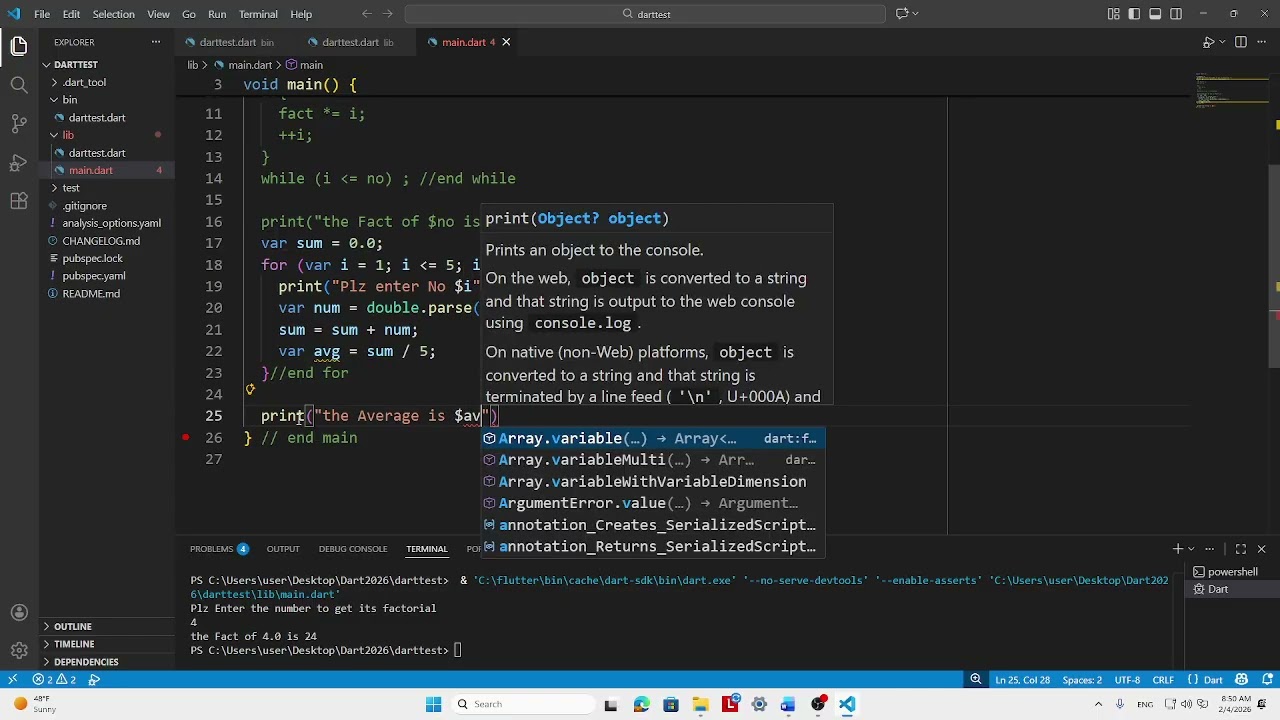Image resolution: width=1280 pixels, height=720 pixels.
Task: Click the UTF-8 encoding selector
Action: (1127, 680)
